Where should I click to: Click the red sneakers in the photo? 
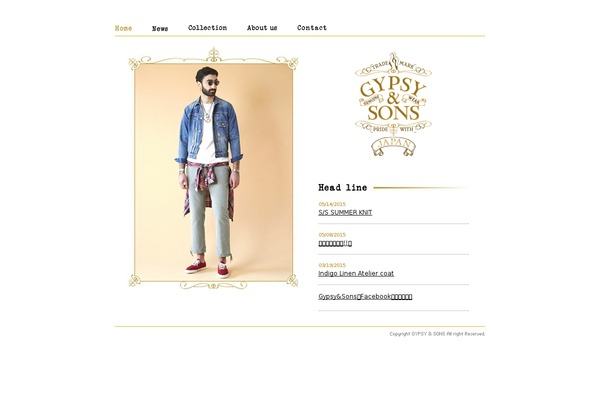tap(208, 269)
